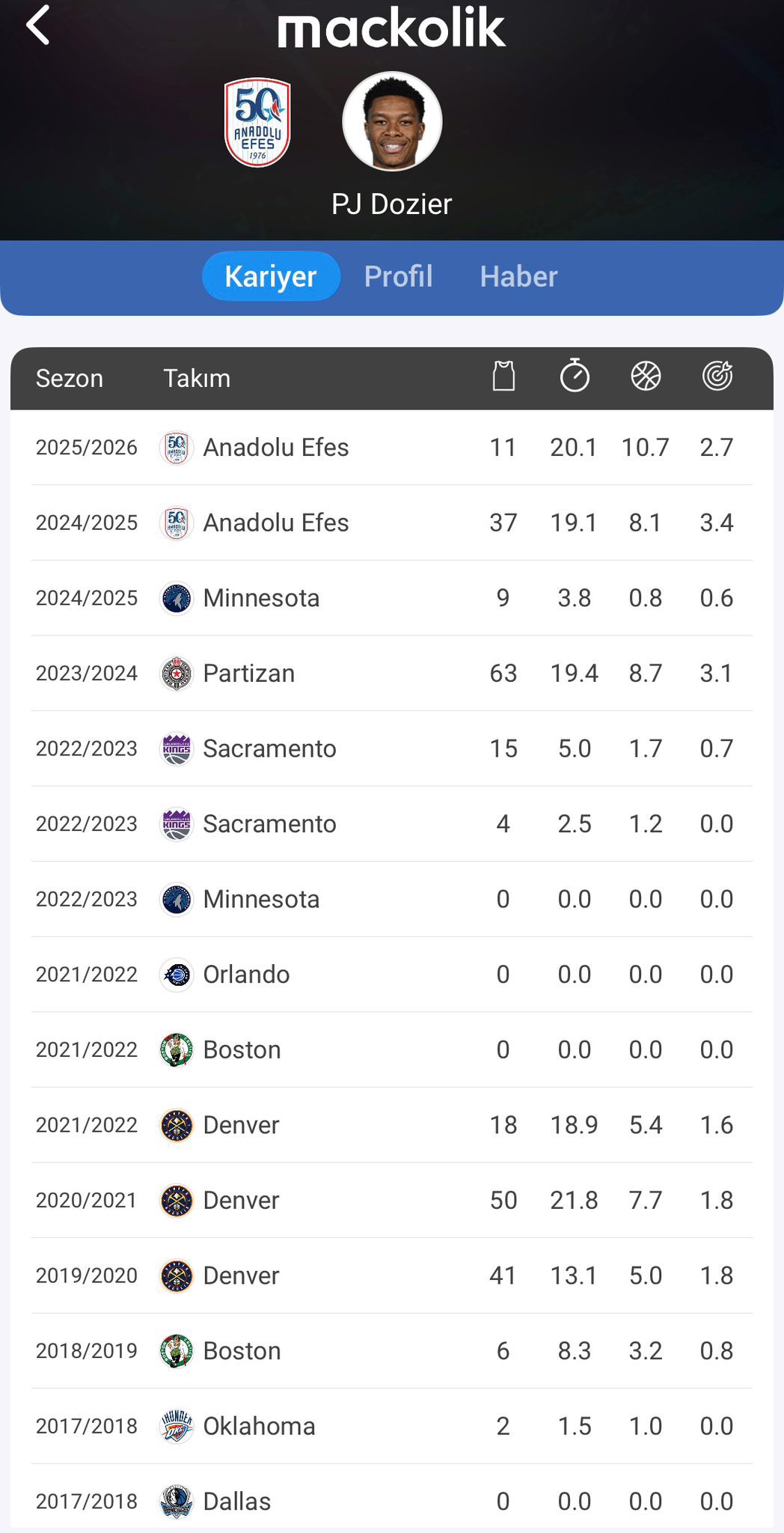The height and width of the screenshot is (1533, 784).
Task: Tap the Sezon column header
Action: point(70,378)
